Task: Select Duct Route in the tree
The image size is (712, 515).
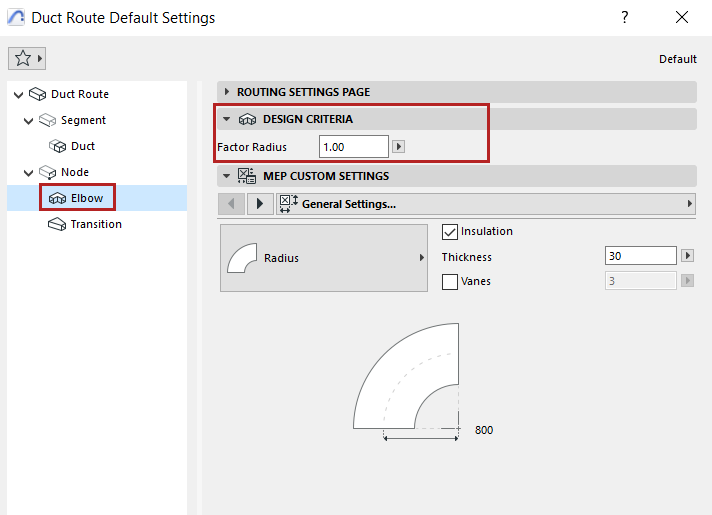Action: click(80, 94)
